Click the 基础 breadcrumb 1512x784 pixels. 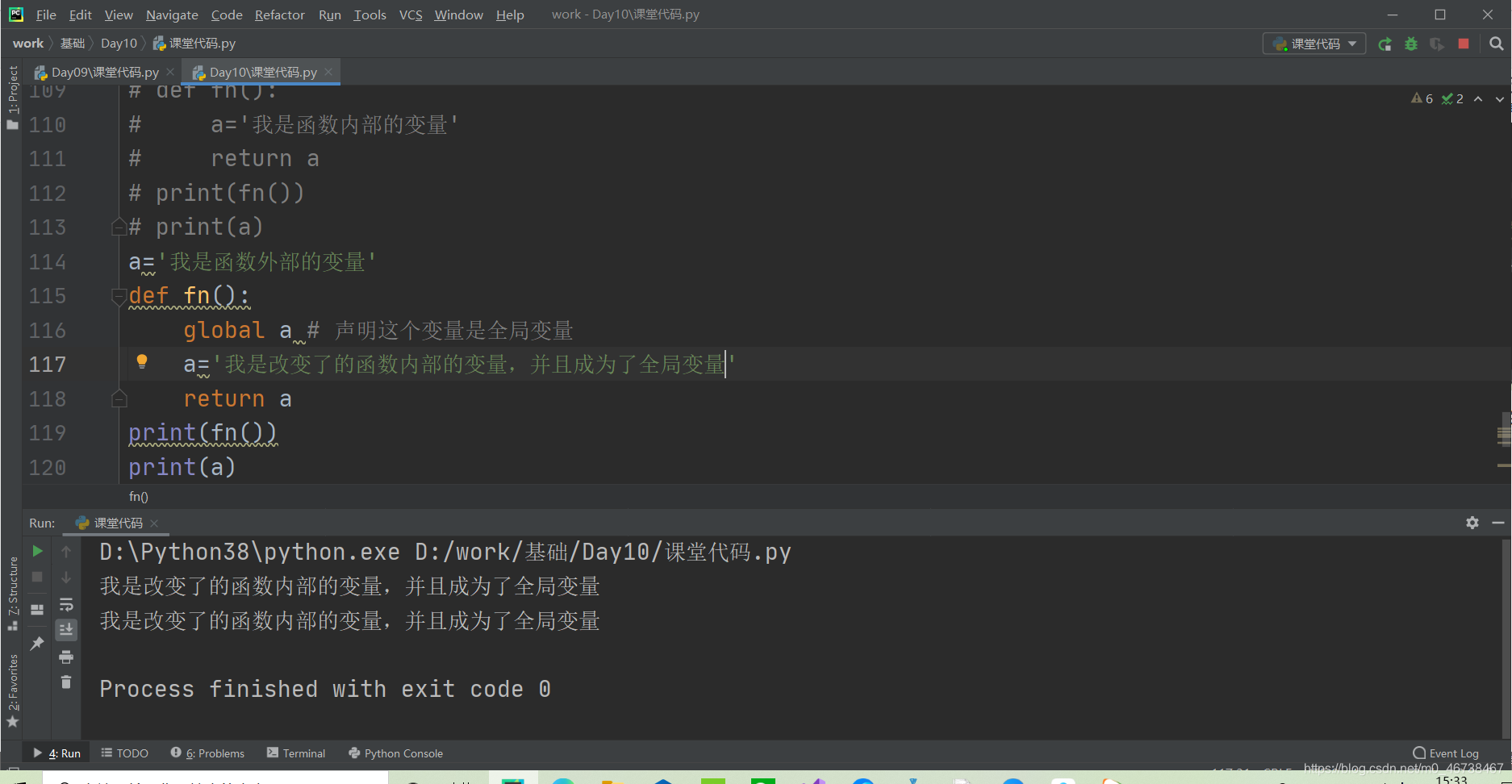click(x=73, y=44)
